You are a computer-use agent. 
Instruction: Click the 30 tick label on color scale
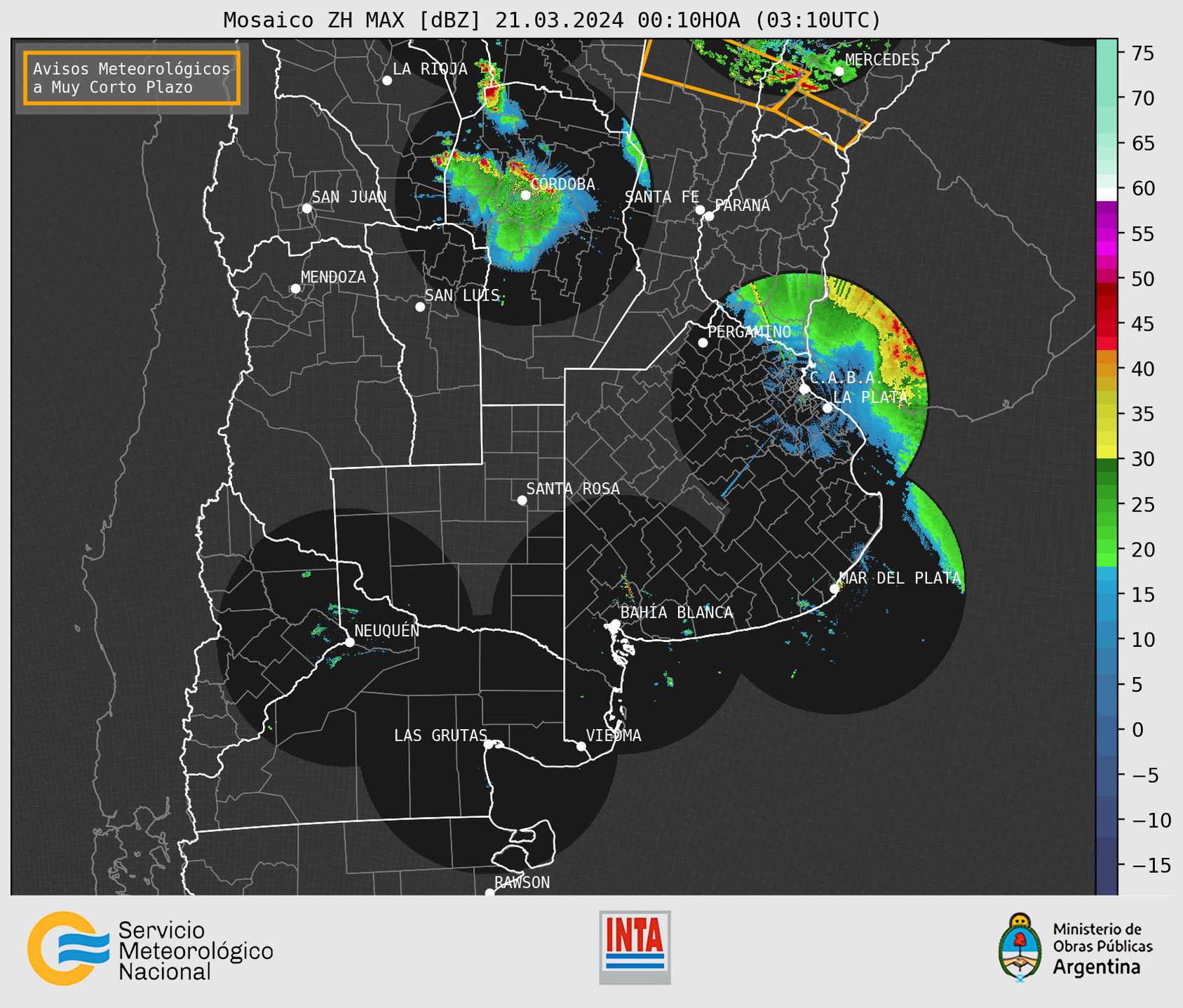click(x=1142, y=459)
